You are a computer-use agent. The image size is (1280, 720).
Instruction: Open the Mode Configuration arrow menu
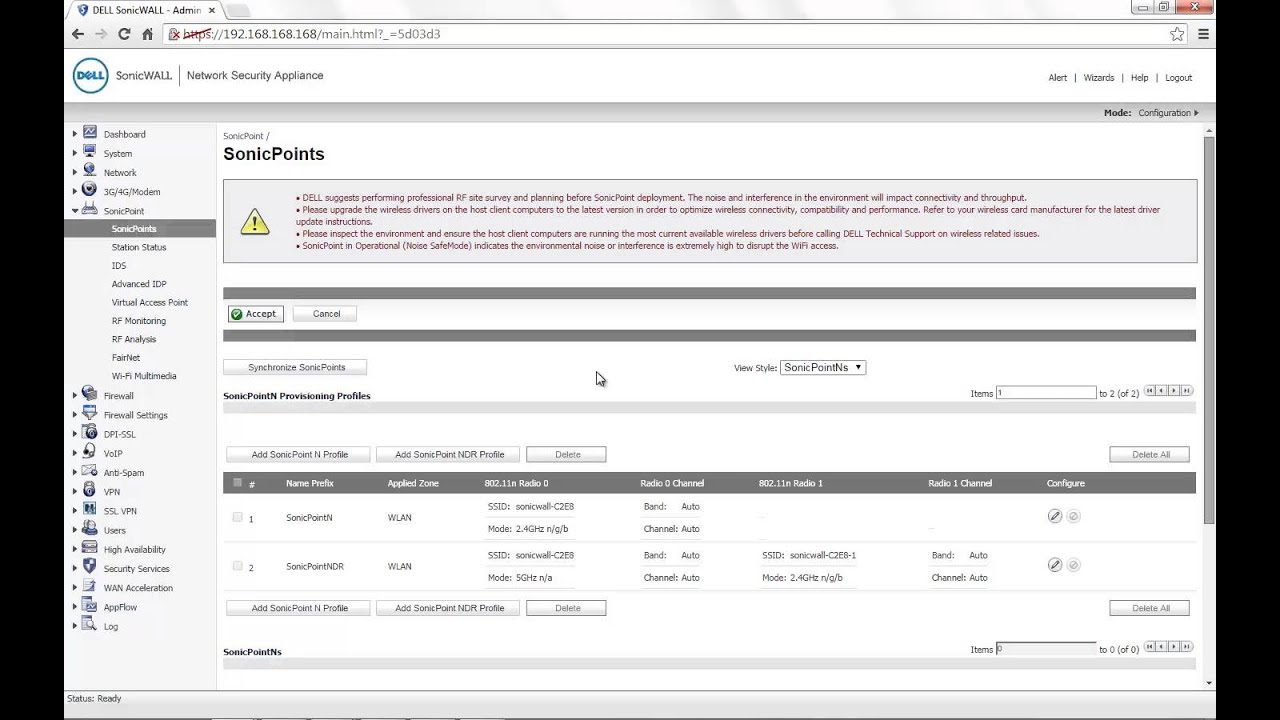1196,113
